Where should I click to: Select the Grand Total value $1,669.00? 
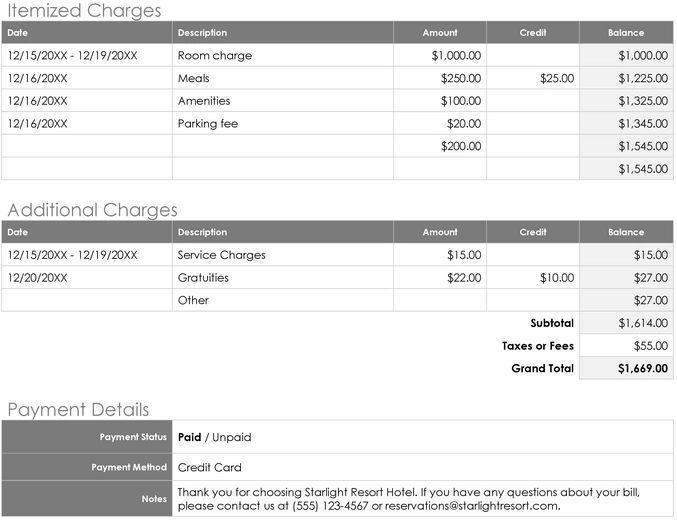click(x=643, y=368)
